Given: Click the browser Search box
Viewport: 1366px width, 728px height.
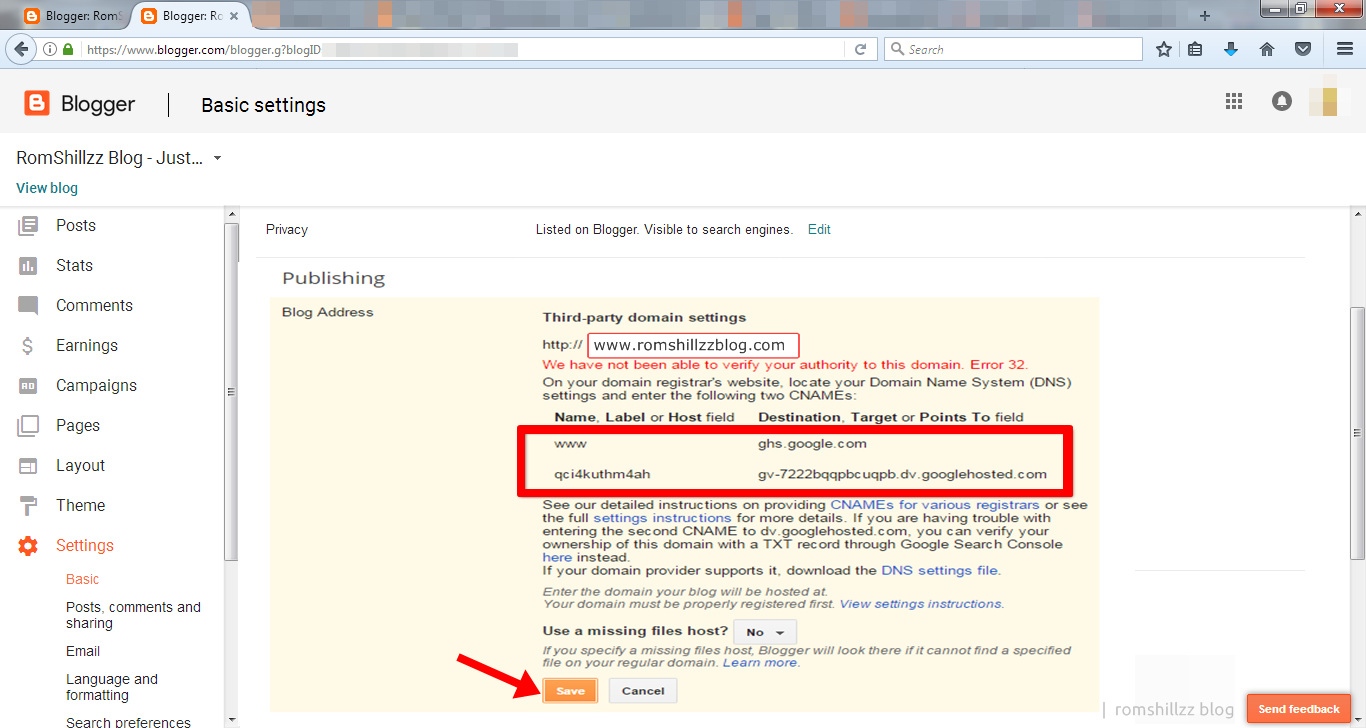Looking at the screenshot, I should pyautogui.click(x=1013, y=49).
